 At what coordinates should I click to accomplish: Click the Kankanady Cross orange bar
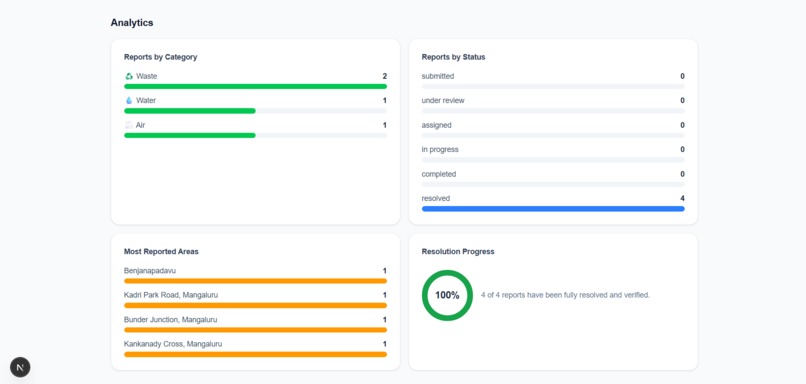point(255,354)
